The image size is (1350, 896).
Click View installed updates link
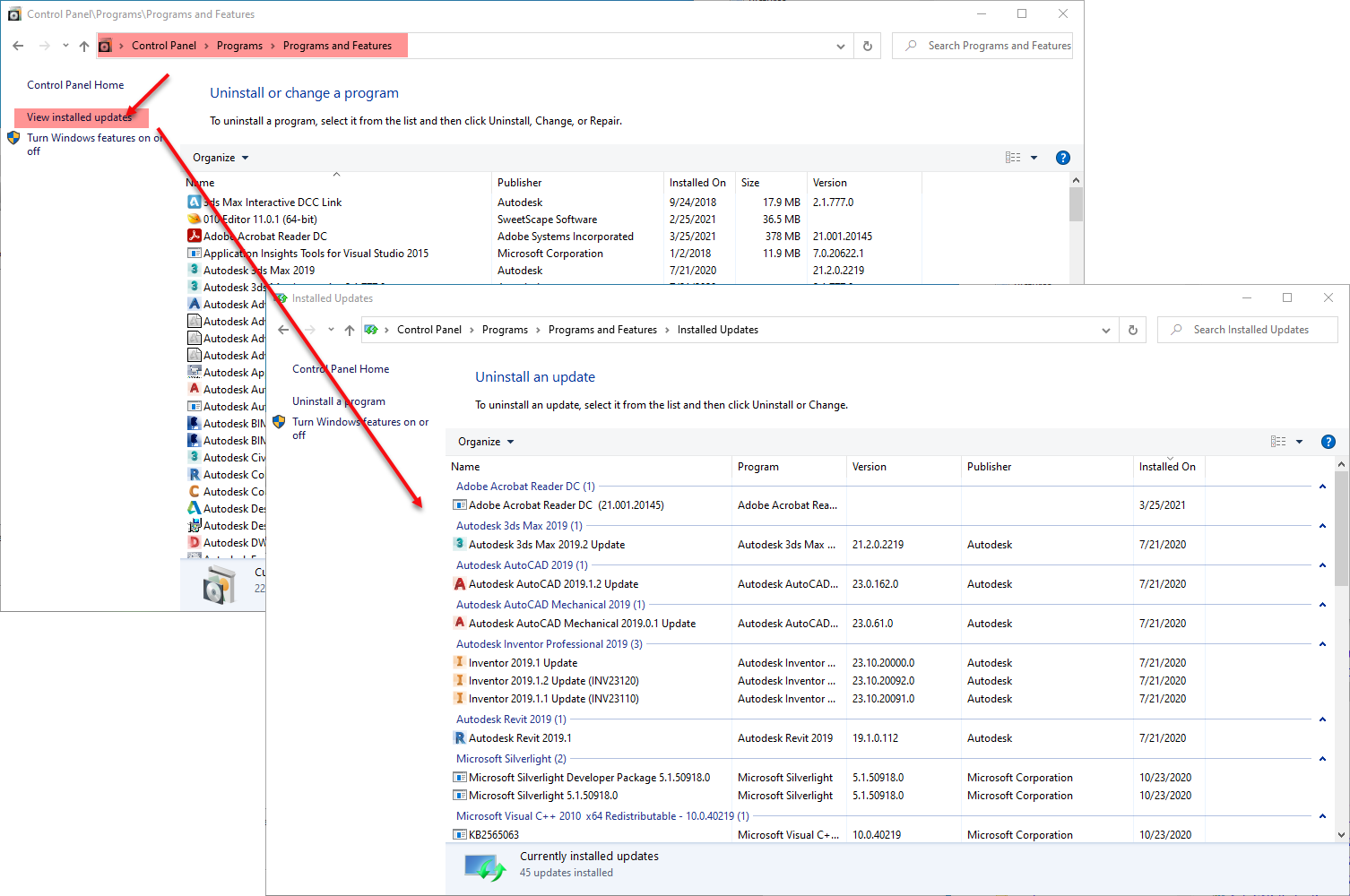pos(79,117)
